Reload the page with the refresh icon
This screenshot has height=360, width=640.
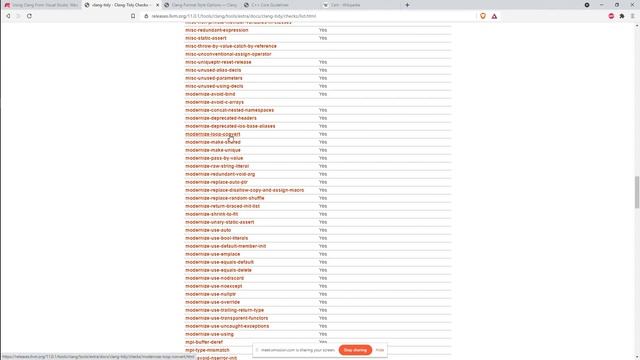pos(29,16)
